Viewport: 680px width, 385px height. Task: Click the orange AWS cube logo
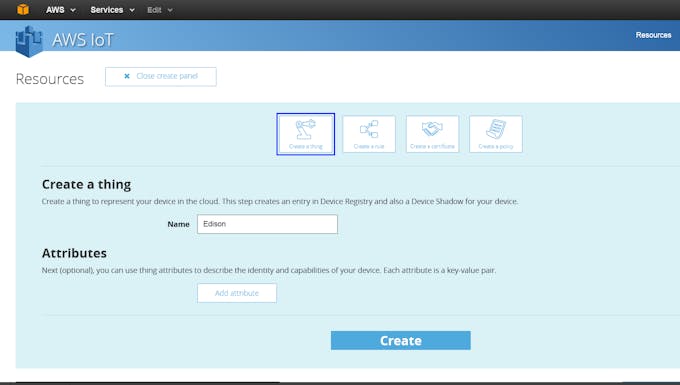(x=23, y=10)
